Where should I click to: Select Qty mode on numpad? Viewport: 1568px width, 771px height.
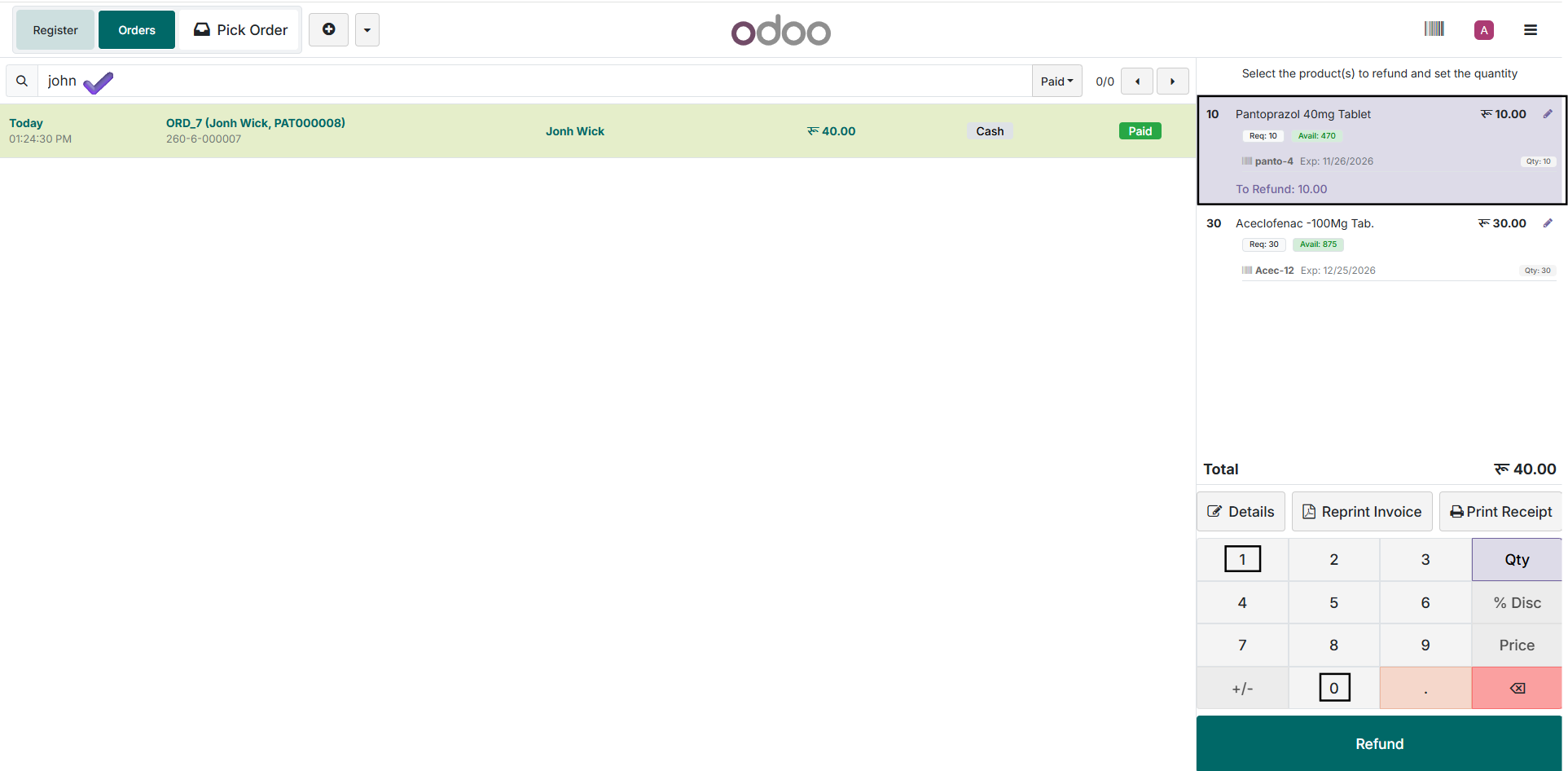click(x=1517, y=559)
